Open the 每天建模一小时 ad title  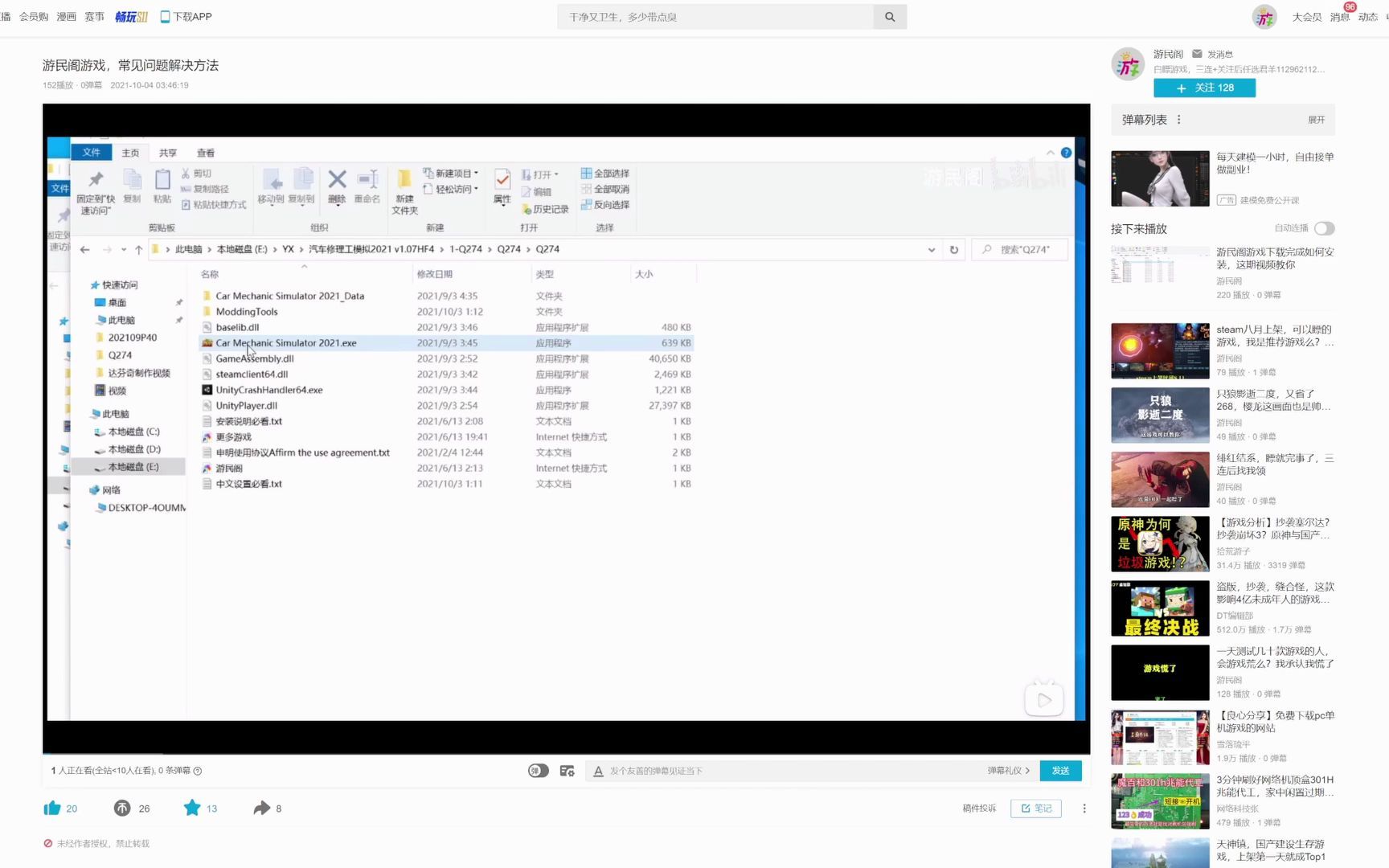click(1275, 163)
